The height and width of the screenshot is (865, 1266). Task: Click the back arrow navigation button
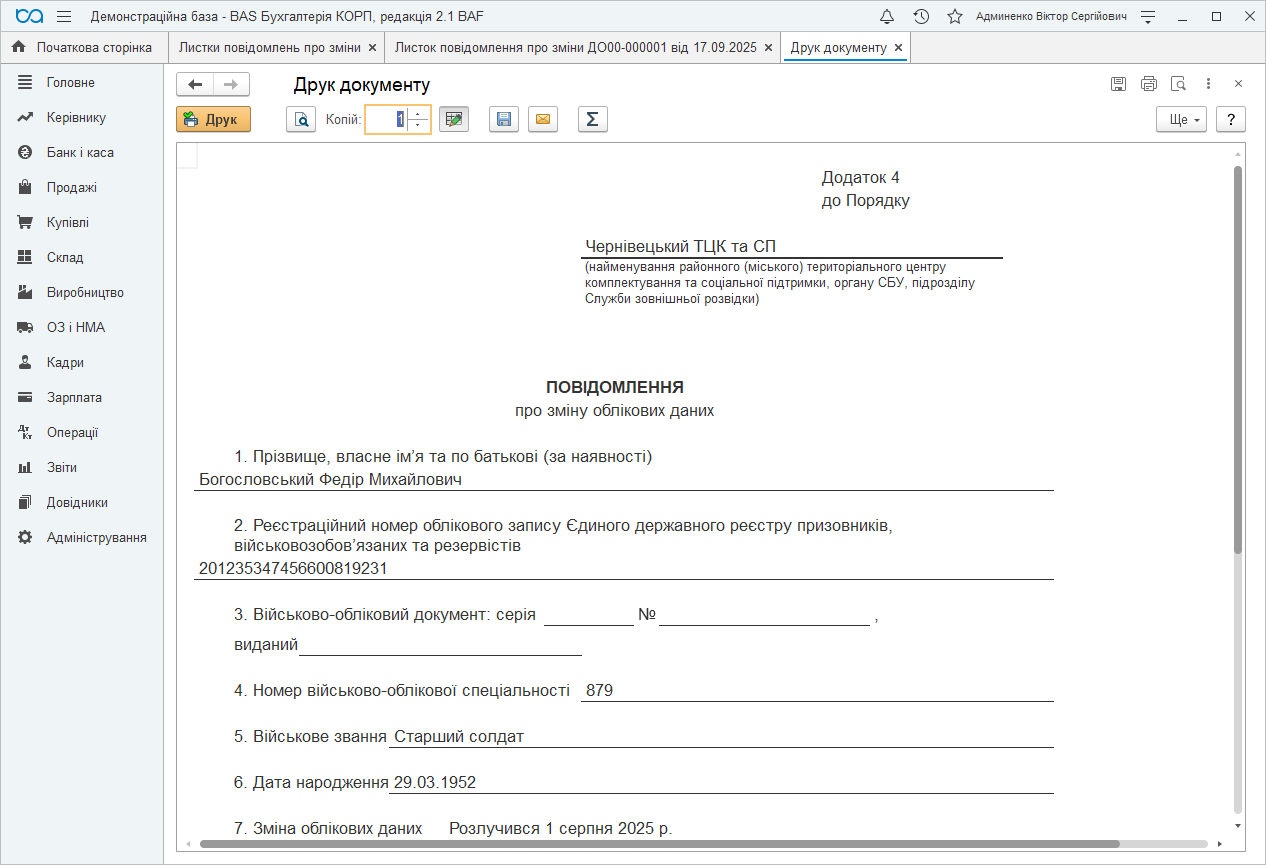195,85
